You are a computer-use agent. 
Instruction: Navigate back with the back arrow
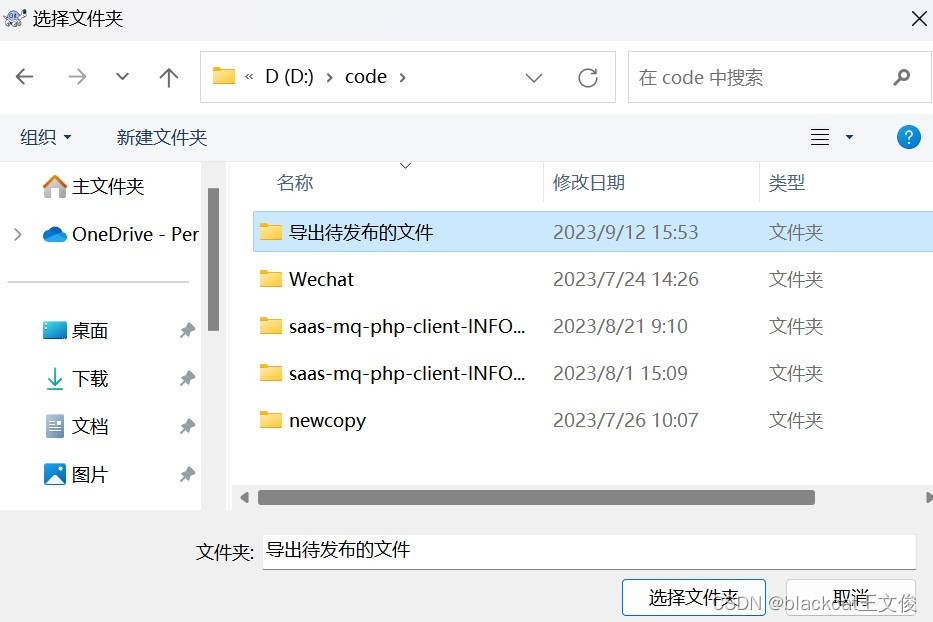pos(25,77)
